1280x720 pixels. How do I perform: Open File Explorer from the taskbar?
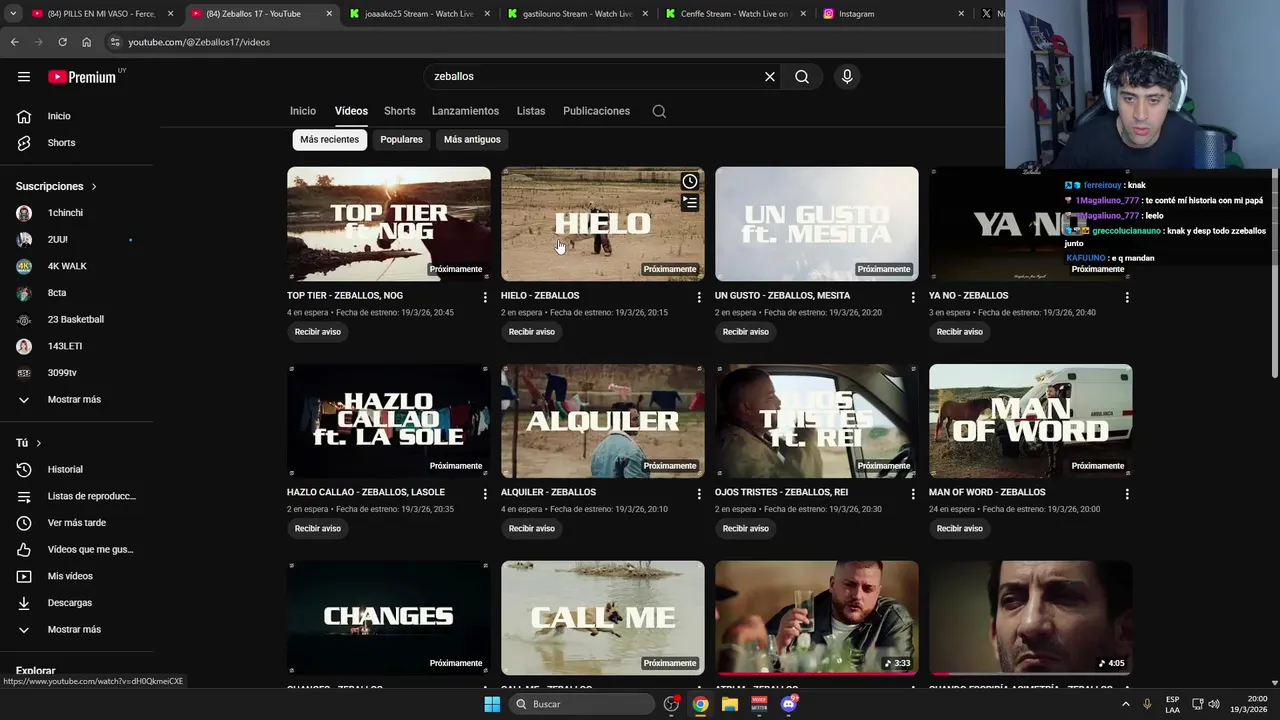coord(730,704)
